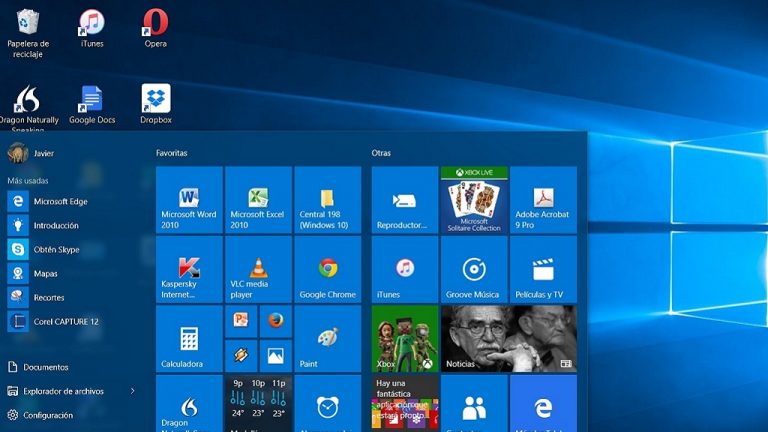The image size is (768, 432).
Task: Open Documentos in start menu
Action: coord(38,367)
